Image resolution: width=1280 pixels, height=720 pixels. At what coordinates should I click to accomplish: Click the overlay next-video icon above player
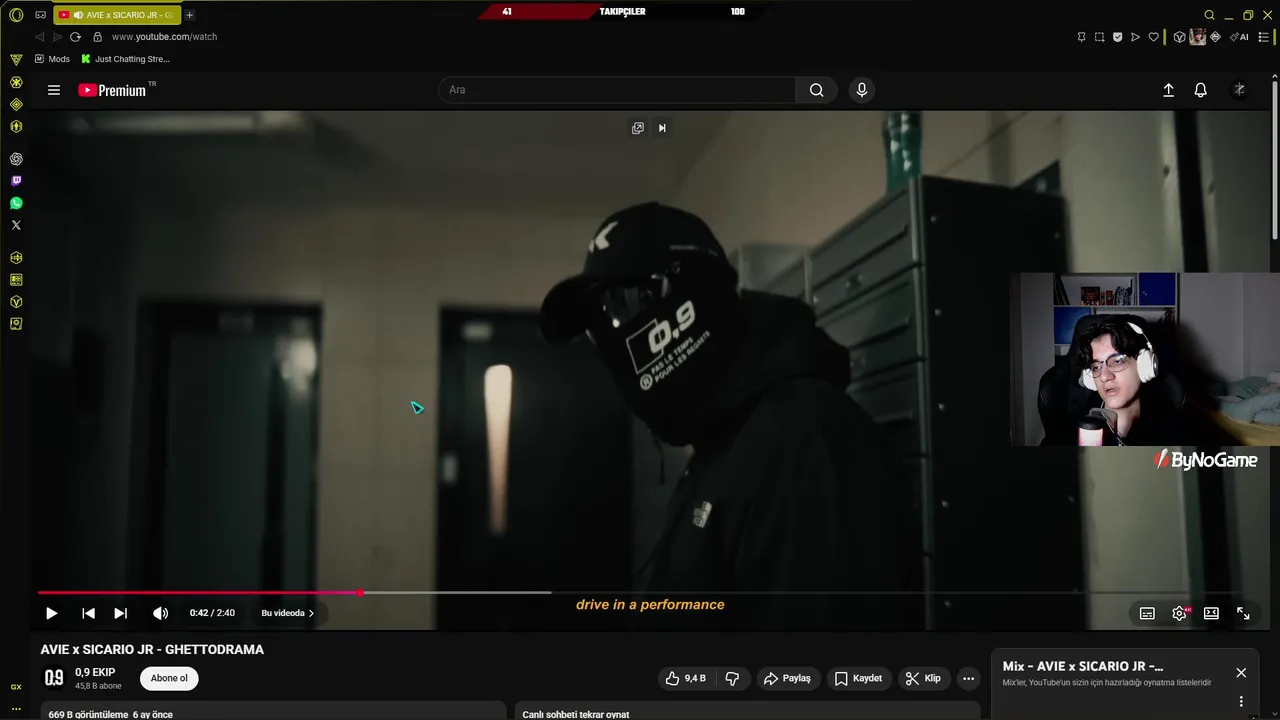click(662, 128)
